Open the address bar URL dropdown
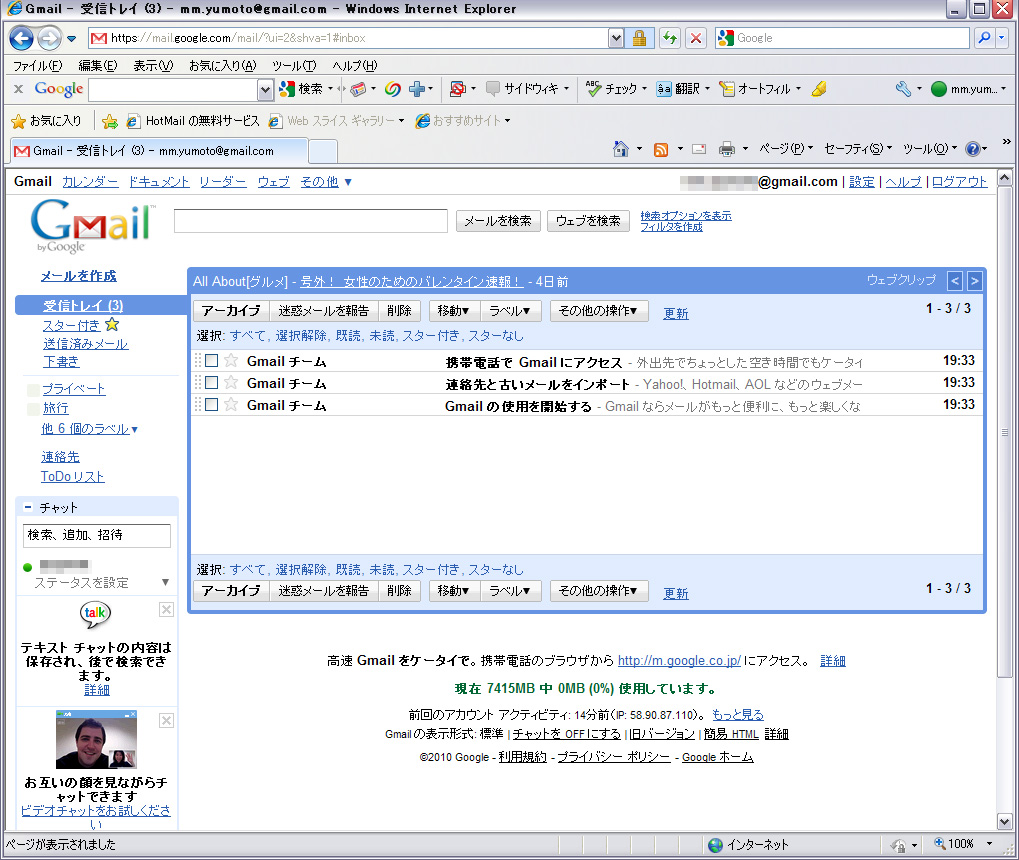 (616, 38)
